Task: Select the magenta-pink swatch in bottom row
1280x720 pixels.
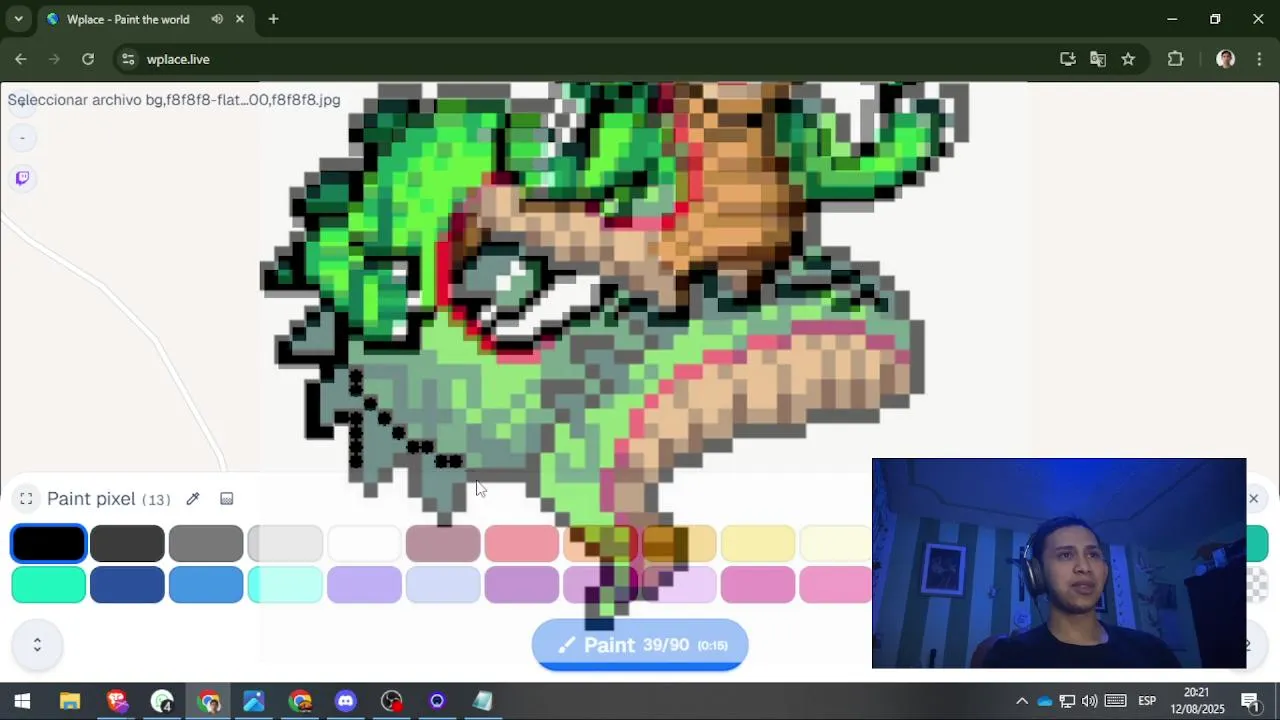Action: [758, 585]
